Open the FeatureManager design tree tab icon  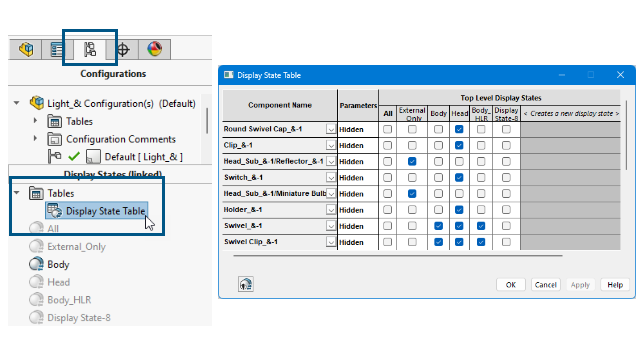tap(26, 49)
